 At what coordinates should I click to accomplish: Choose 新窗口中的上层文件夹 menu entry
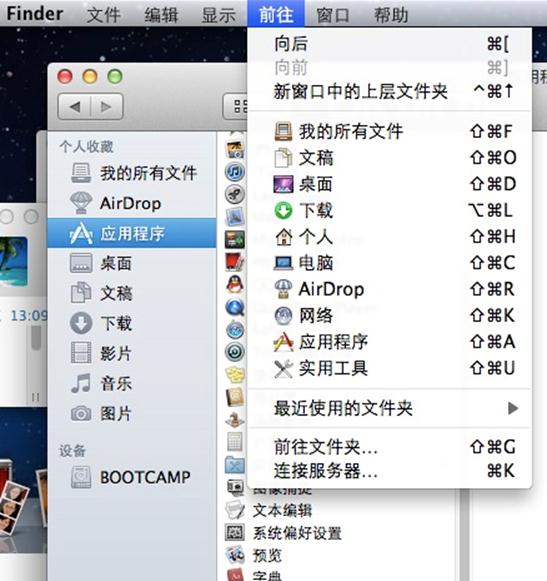tap(390, 91)
